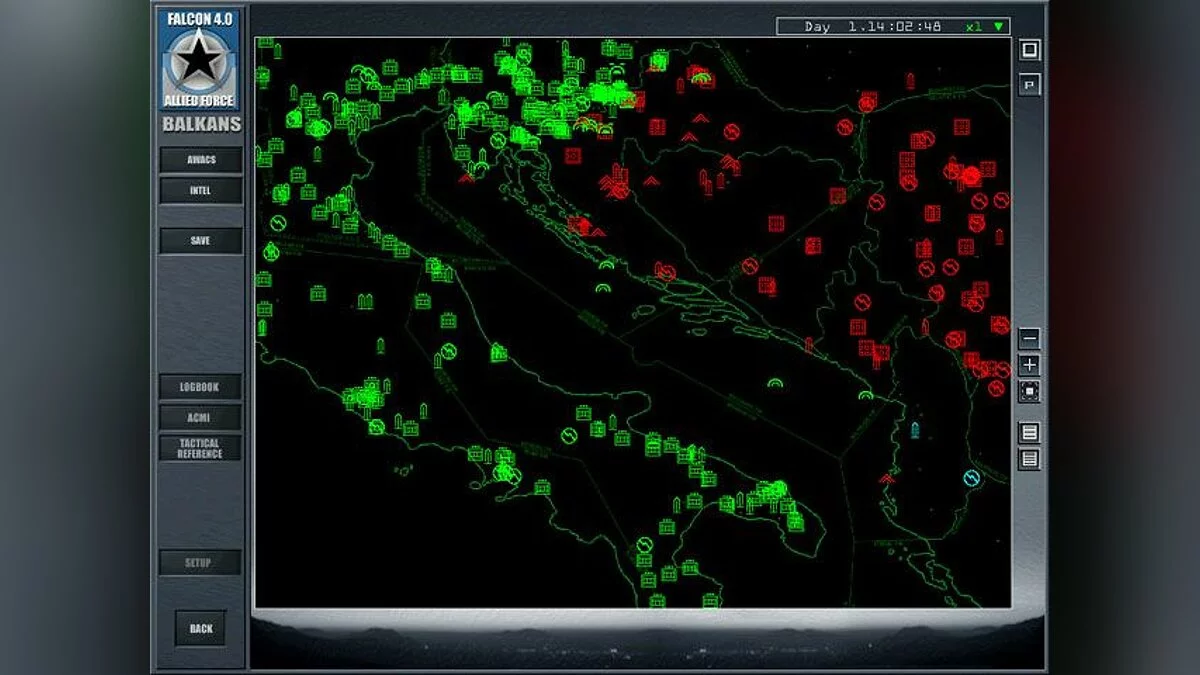This screenshot has width=1200, height=675.
Task: Click the SAVE campaign button
Action: click(201, 241)
